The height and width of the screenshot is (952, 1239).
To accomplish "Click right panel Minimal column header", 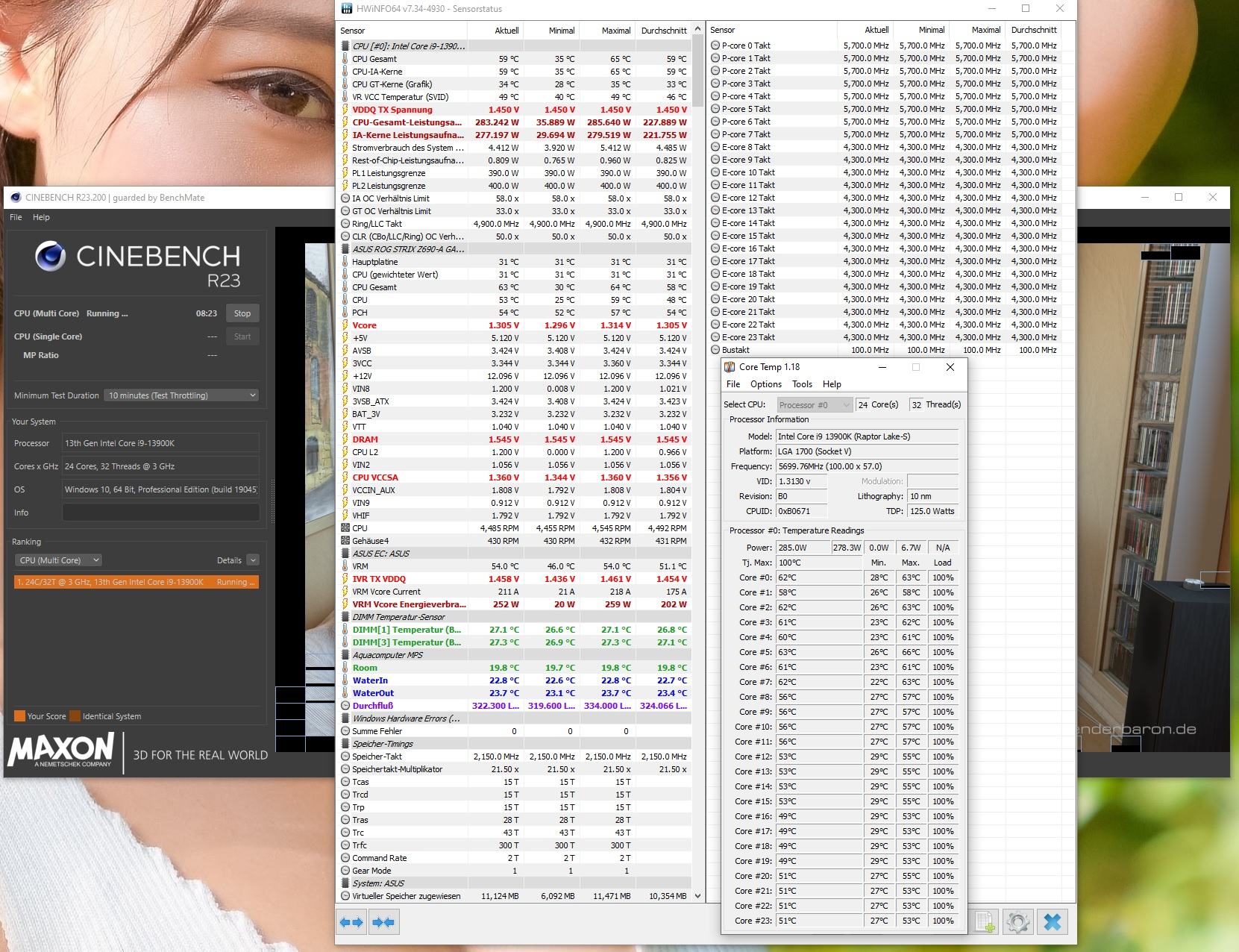I will pos(922,30).
